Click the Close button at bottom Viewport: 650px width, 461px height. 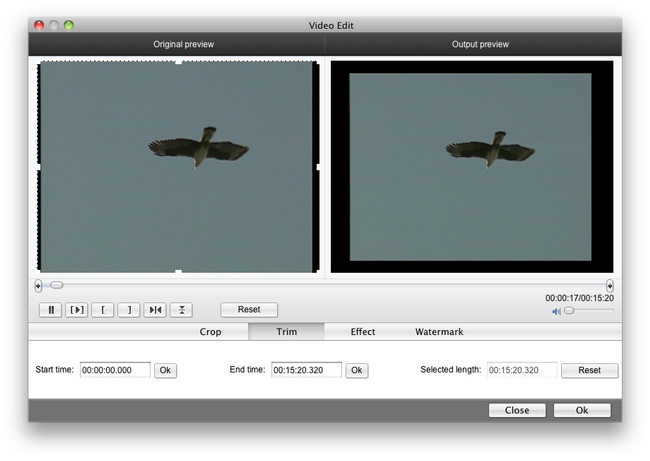517,410
